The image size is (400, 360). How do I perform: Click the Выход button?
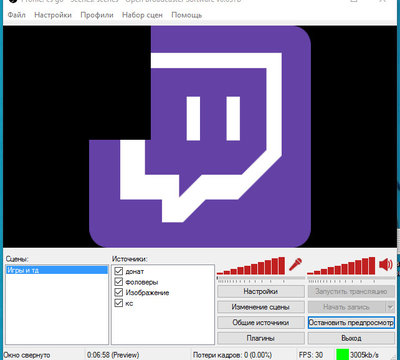click(x=351, y=338)
